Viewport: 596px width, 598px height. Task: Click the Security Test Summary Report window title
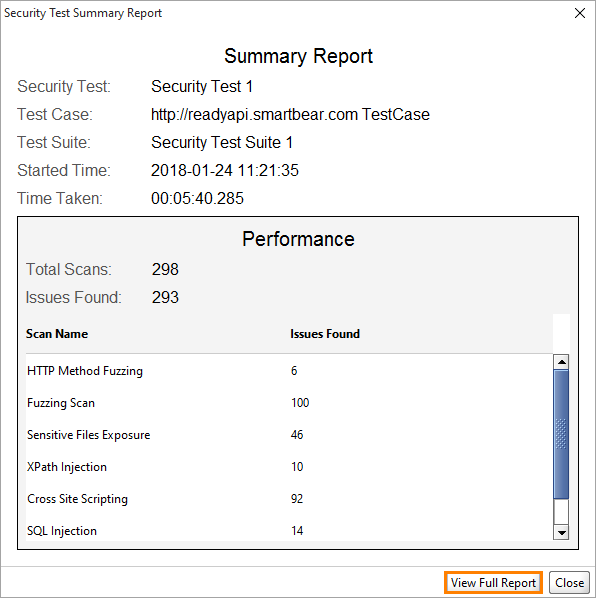[83, 13]
